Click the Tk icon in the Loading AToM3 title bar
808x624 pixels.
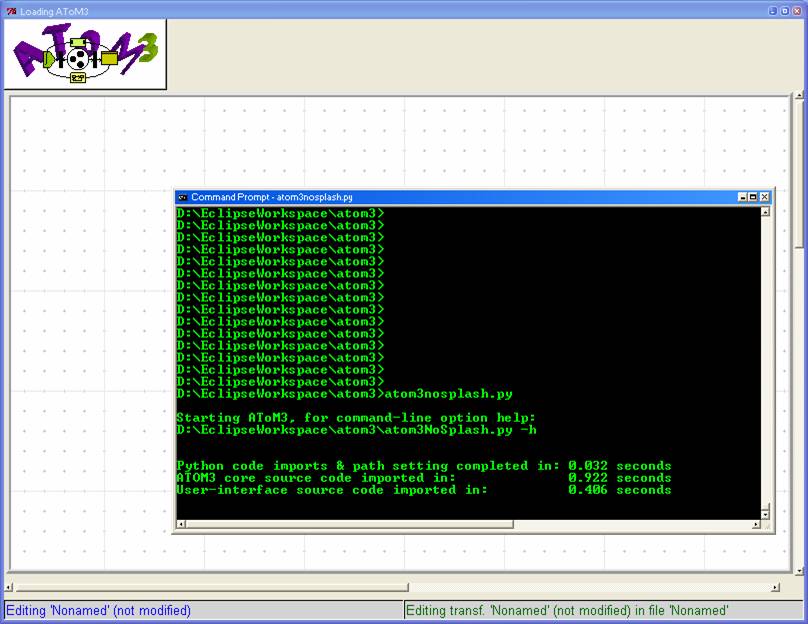tap(11, 11)
